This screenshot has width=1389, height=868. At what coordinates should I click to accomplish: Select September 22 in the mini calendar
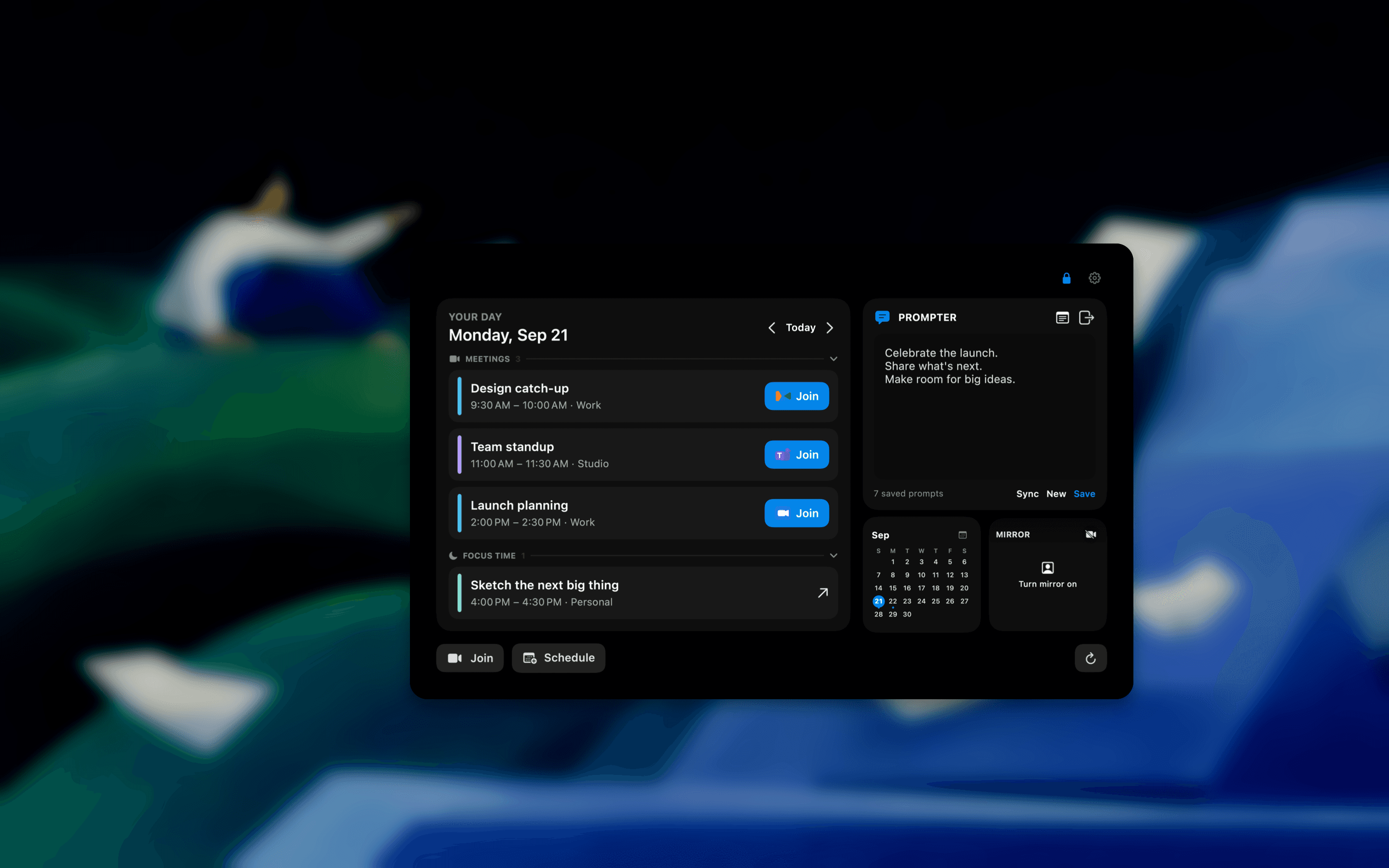(x=893, y=601)
